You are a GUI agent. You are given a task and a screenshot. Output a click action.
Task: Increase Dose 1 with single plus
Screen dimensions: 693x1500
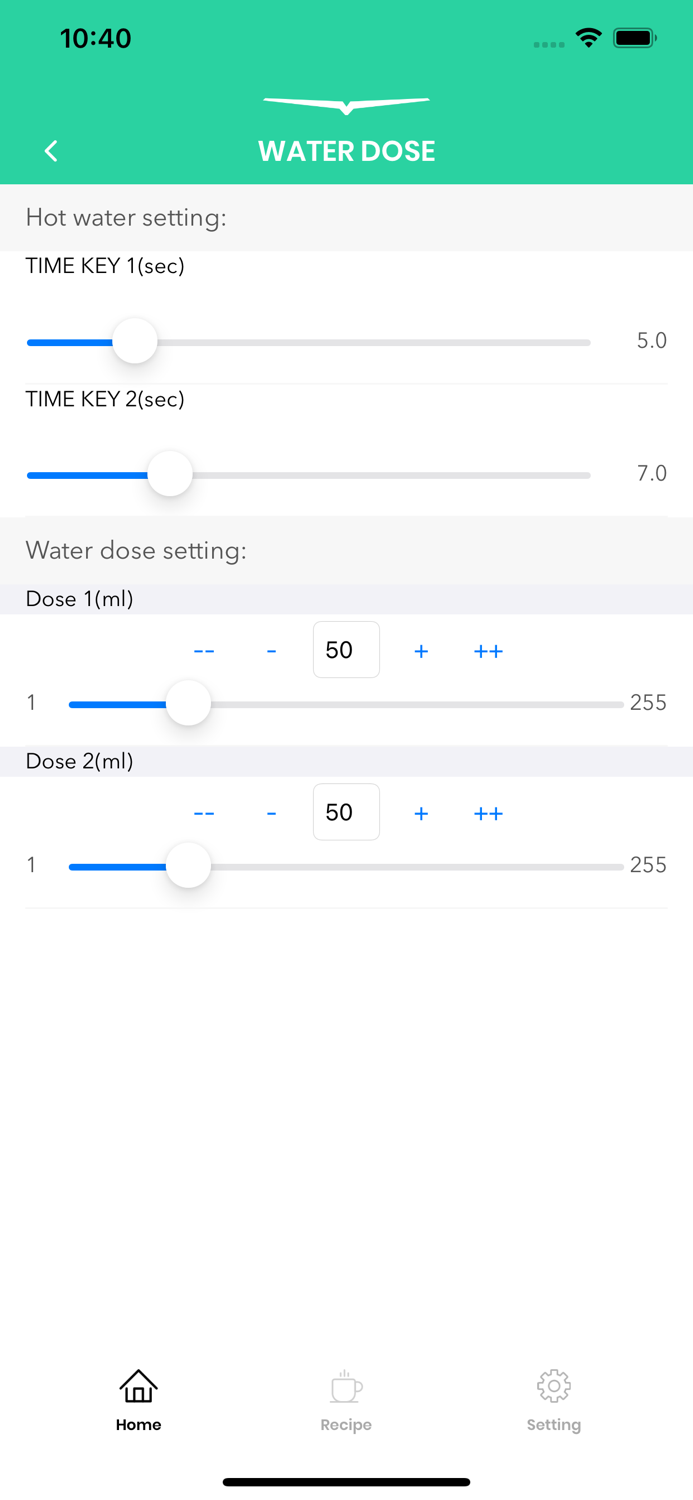(421, 651)
